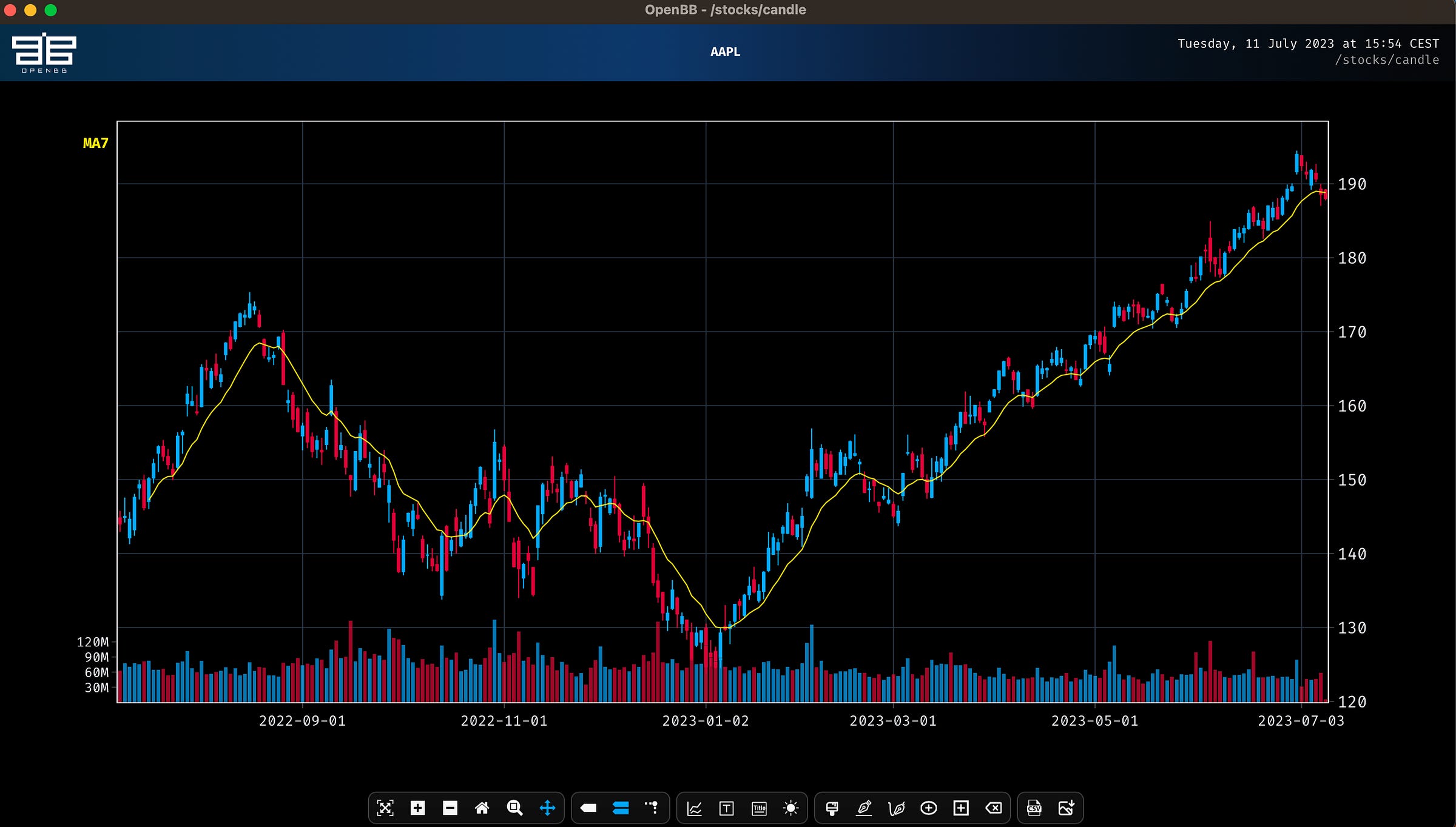
Task: Select the freehand draw pen tool
Action: [x=896, y=808]
